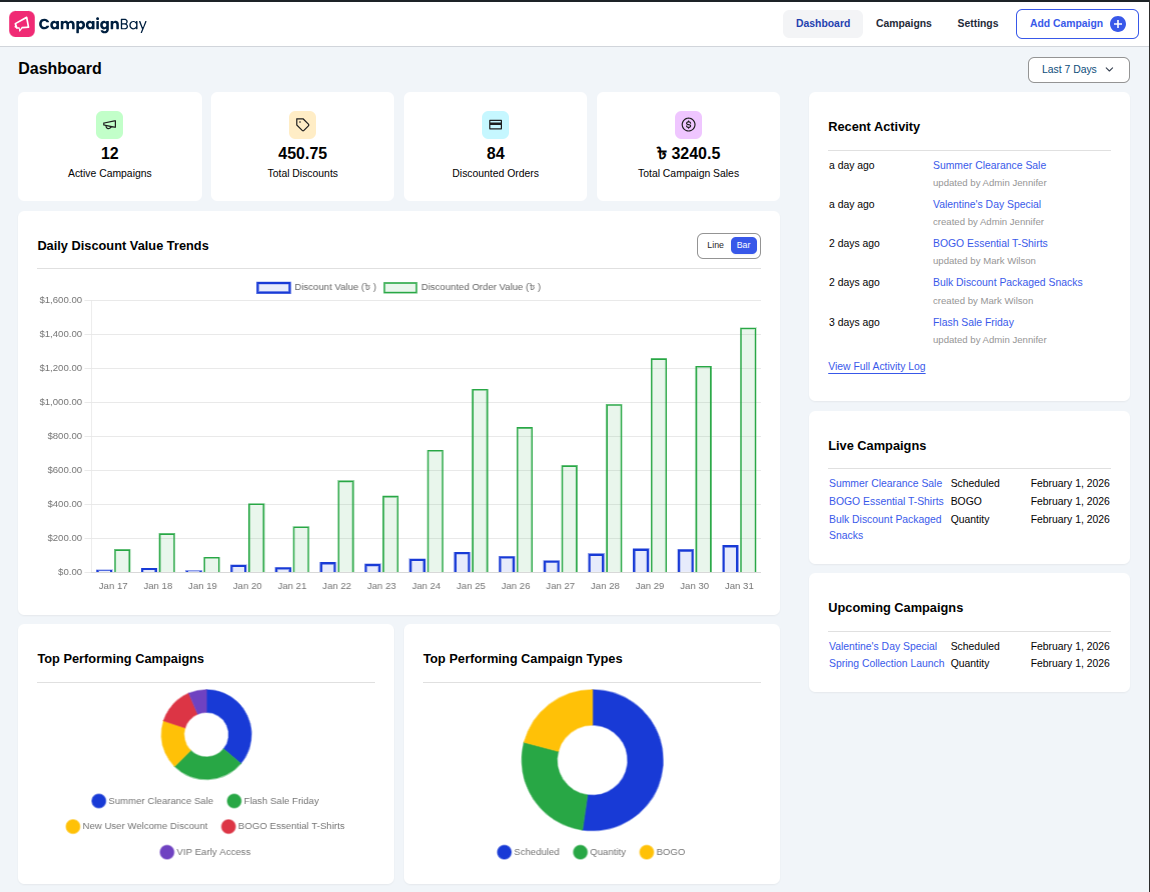Expand the date filter via its chevron arrow

(x=1111, y=70)
